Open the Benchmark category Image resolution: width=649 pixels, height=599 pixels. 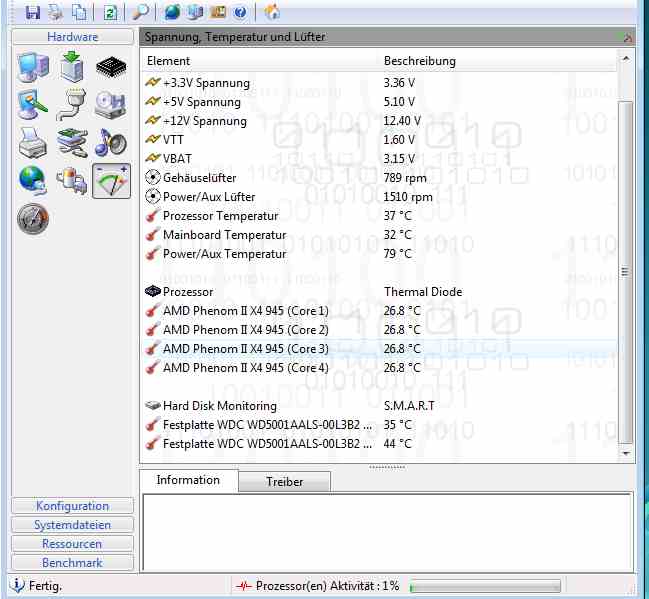[72, 563]
